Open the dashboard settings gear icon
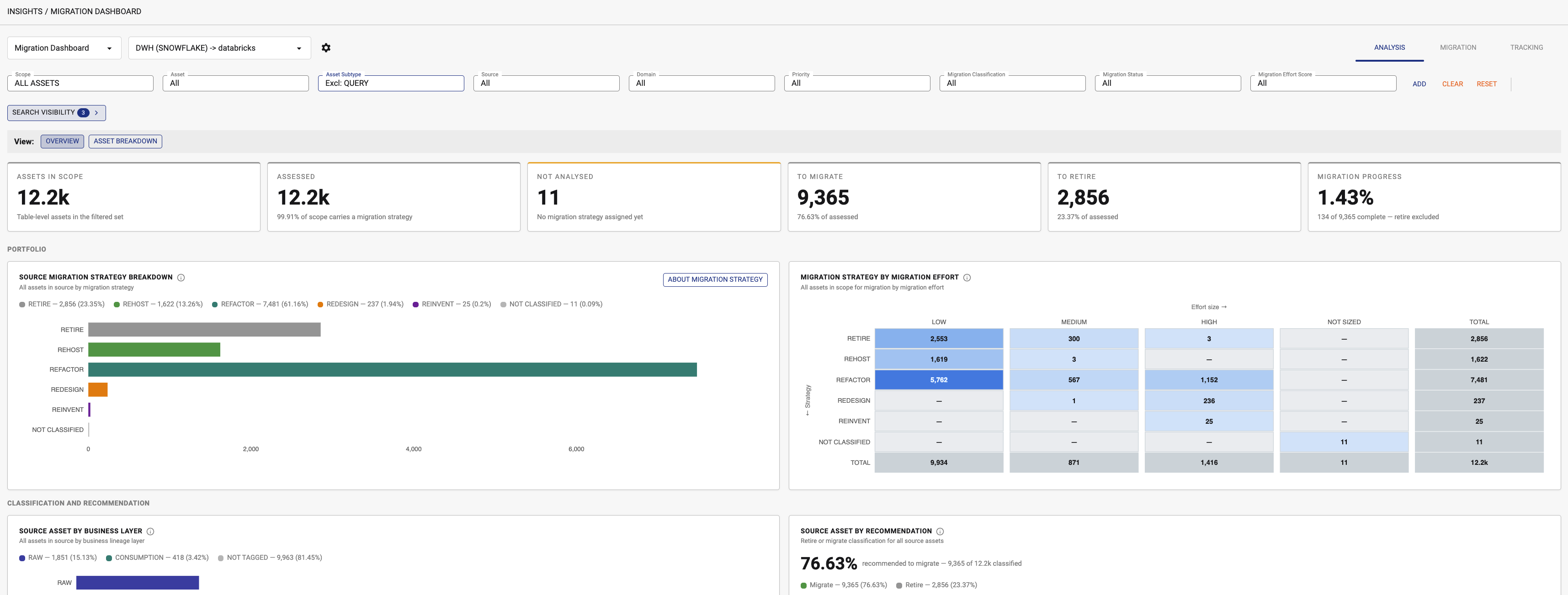Image resolution: width=1568 pixels, height=595 pixels. tap(326, 47)
